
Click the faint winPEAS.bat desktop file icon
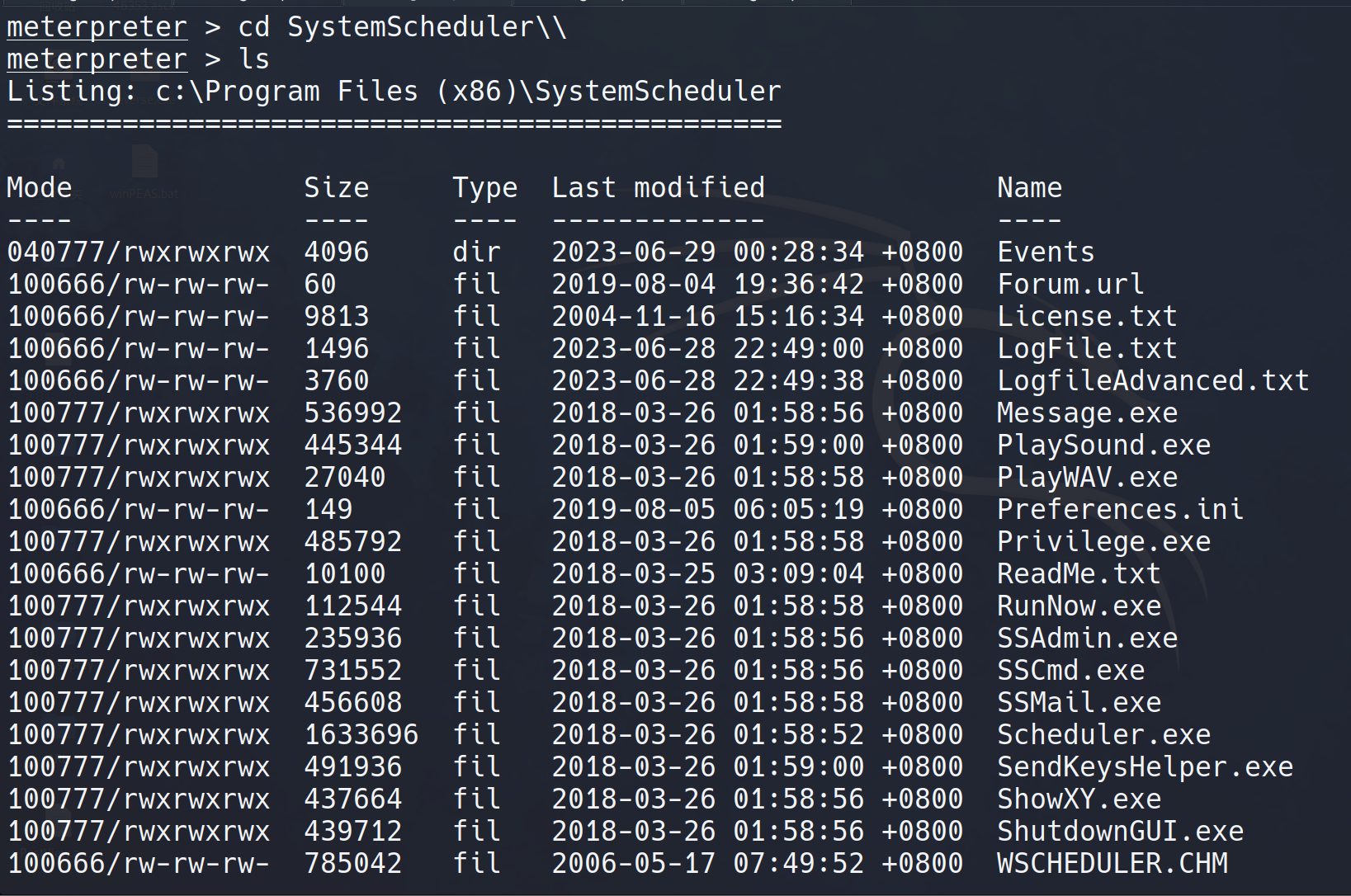point(144,163)
